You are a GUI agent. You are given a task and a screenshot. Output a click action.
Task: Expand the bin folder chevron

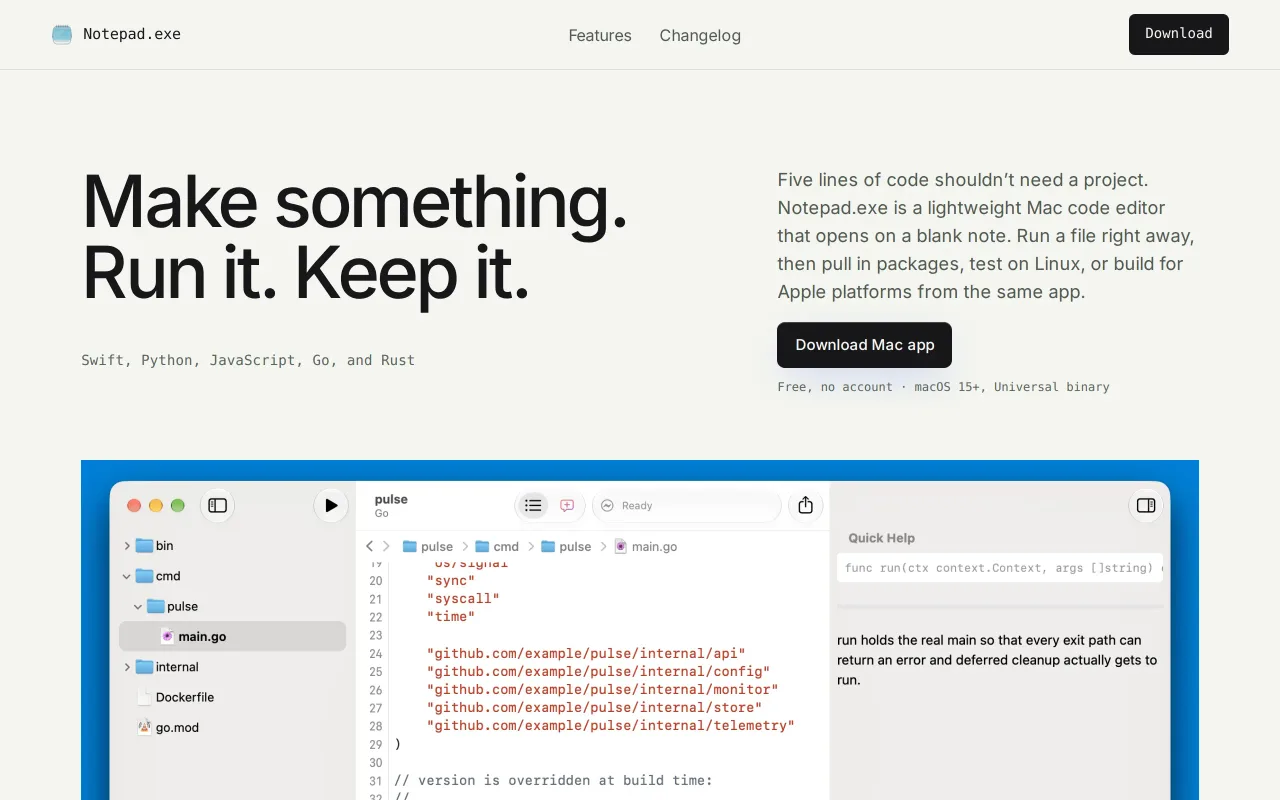coord(127,546)
